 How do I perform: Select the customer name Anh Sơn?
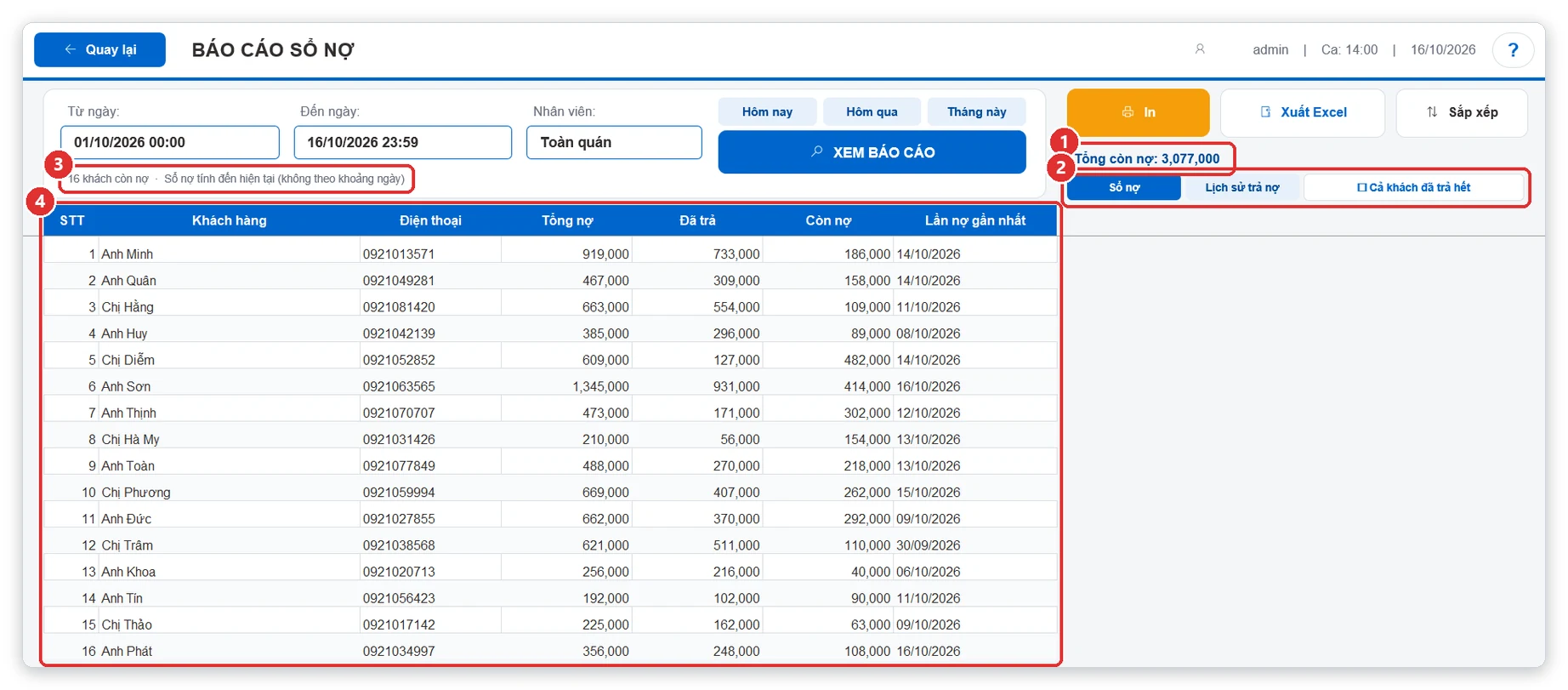[126, 386]
